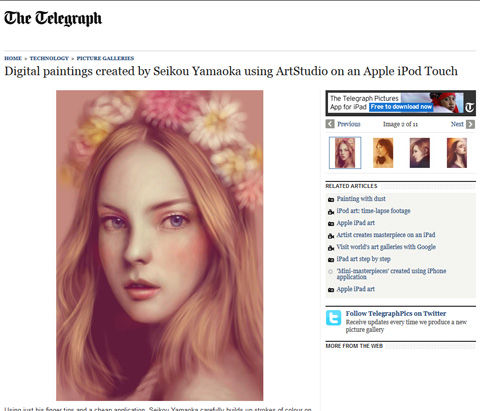Select the third dark profile portrait thumbnail
Screen dimensions: 480x411
pyautogui.click(x=420, y=153)
